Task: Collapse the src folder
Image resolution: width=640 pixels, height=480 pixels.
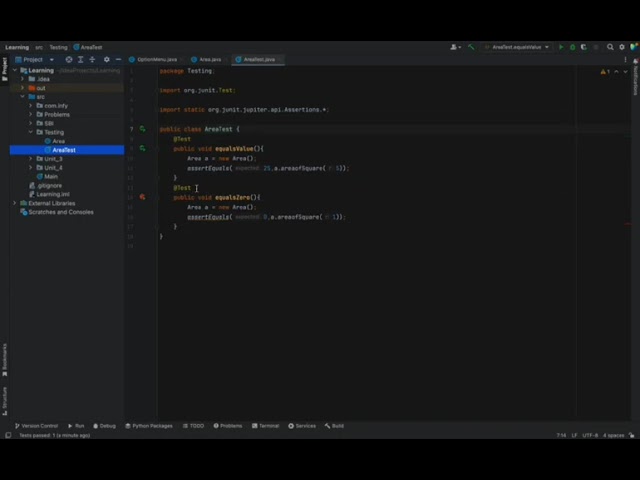Action: (22, 97)
